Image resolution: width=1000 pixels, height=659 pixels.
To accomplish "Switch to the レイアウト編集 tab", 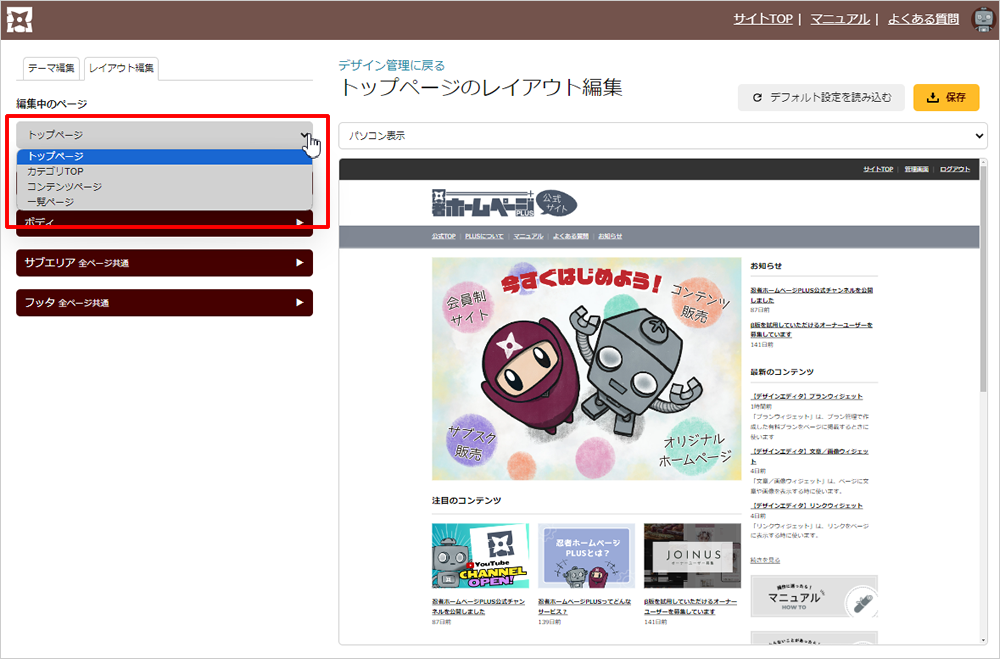I will tap(121, 68).
